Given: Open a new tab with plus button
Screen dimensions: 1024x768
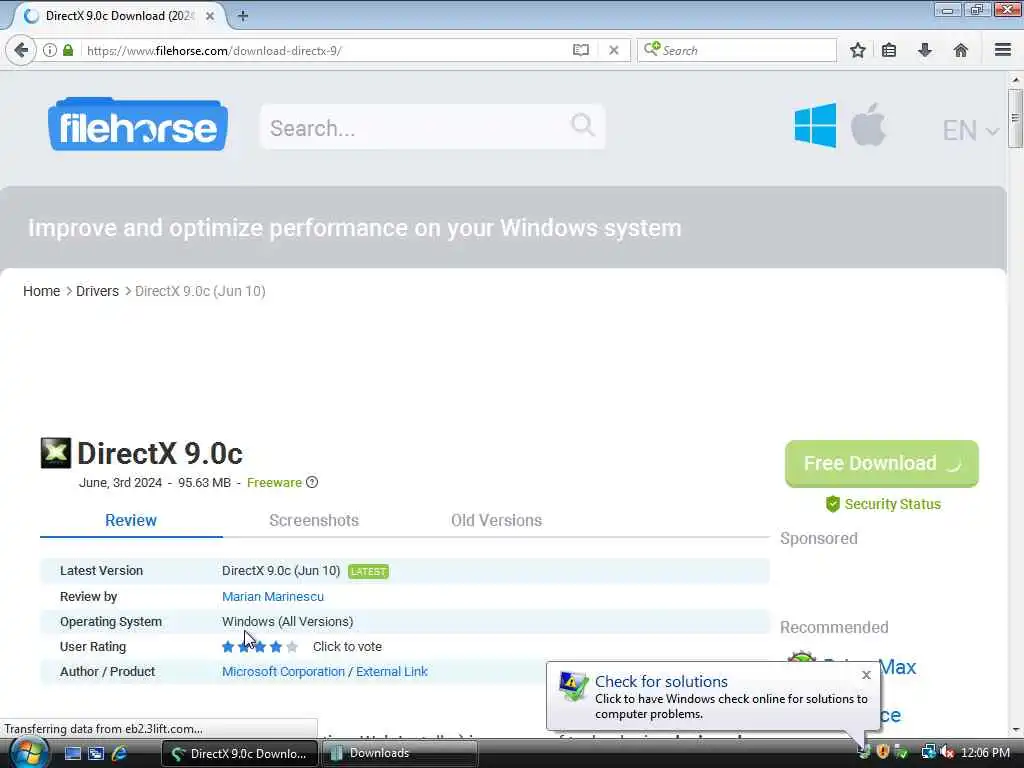Looking at the screenshot, I should [x=242, y=16].
